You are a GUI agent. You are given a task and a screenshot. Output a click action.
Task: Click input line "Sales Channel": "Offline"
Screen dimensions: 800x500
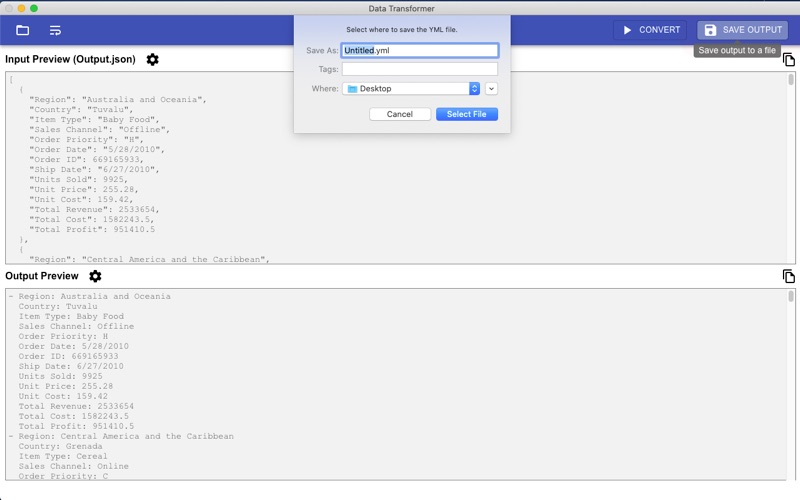[99, 130]
